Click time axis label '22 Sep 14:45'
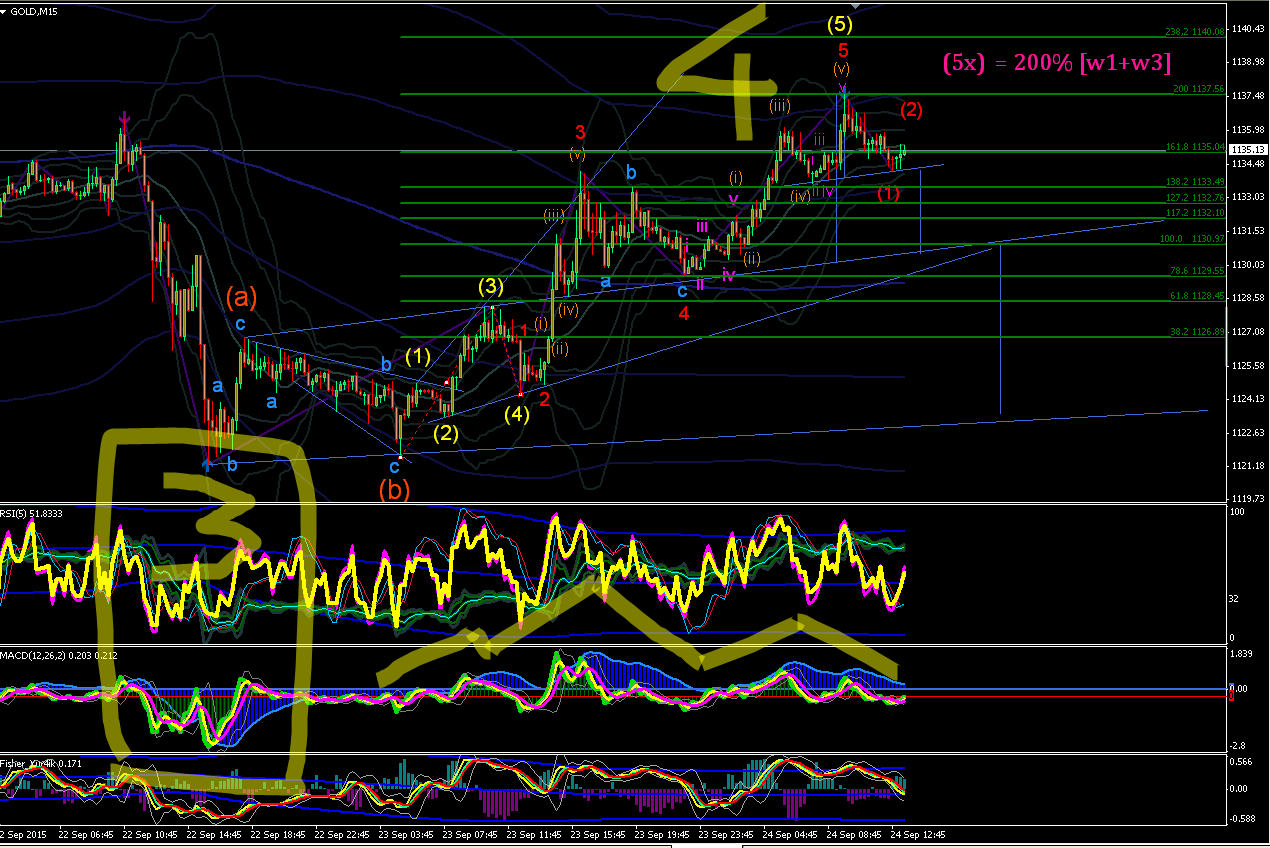This screenshot has height=848, width=1270. tap(214, 834)
